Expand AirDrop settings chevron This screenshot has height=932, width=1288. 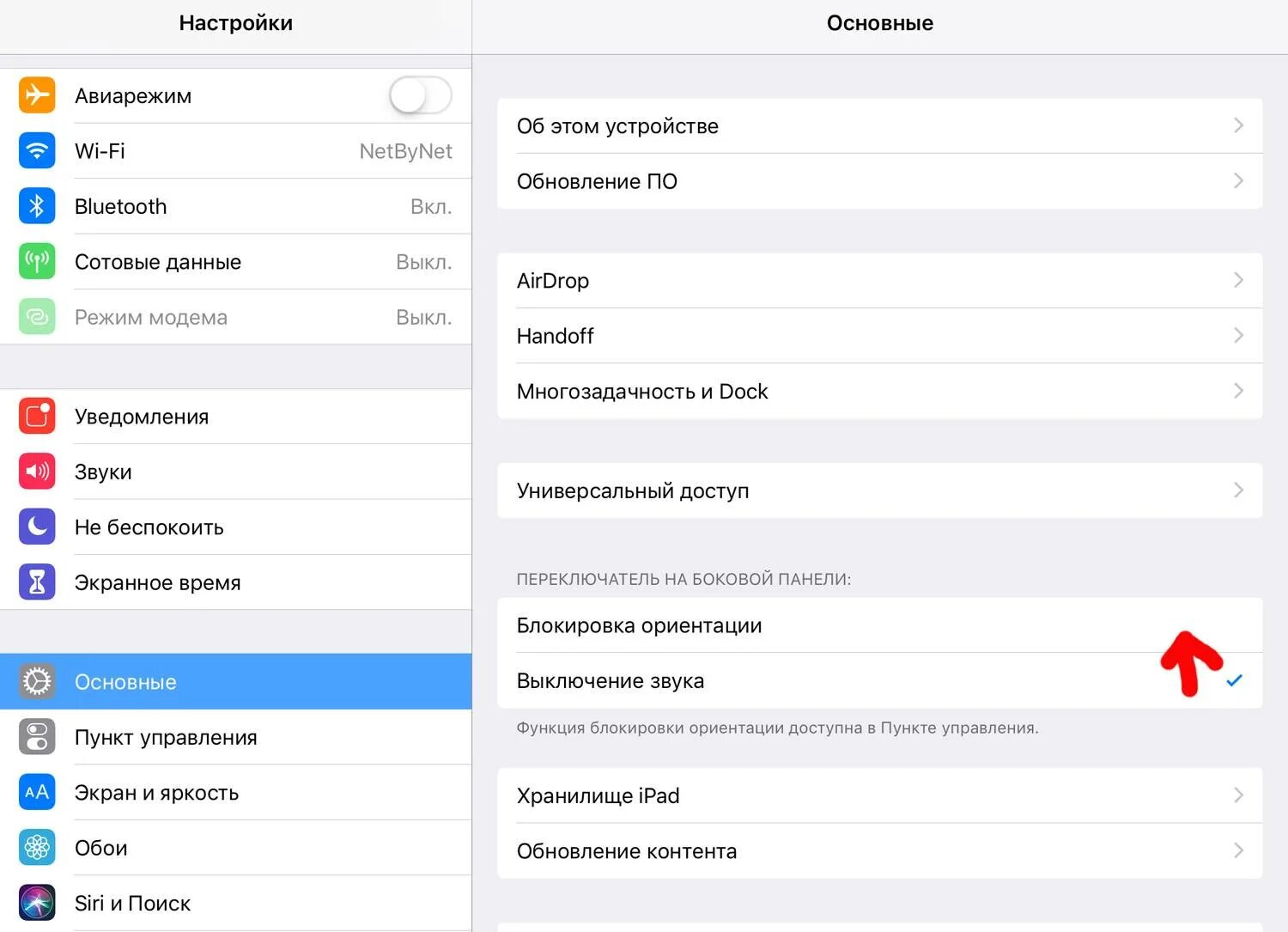pyautogui.click(x=1237, y=280)
